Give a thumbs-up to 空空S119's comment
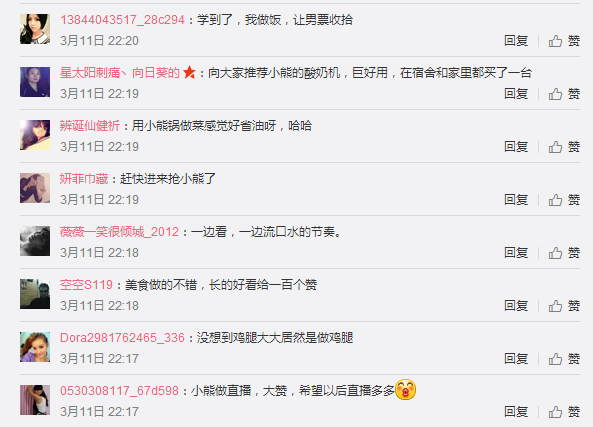The height and width of the screenshot is (427, 593). click(564, 306)
